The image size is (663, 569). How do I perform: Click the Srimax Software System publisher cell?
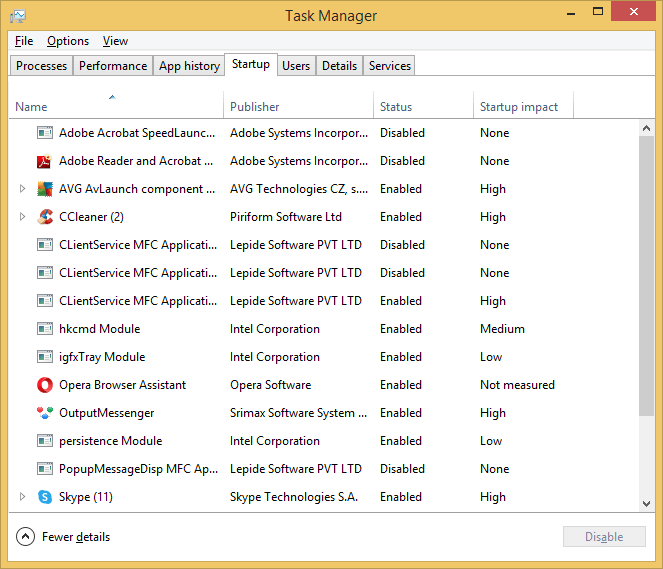298,413
